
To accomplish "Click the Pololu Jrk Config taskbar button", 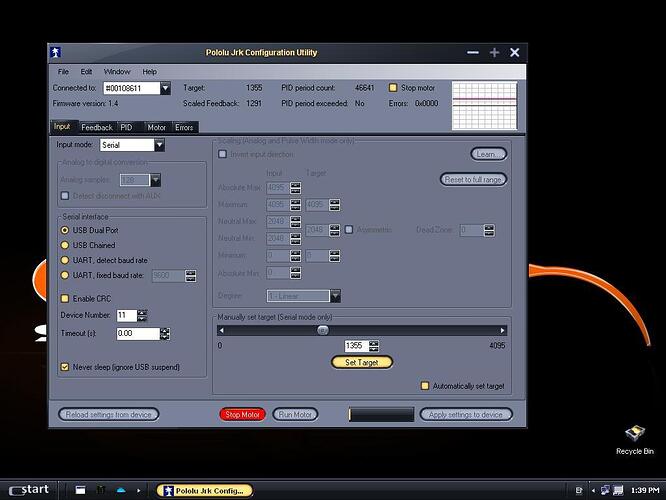I will point(205,490).
